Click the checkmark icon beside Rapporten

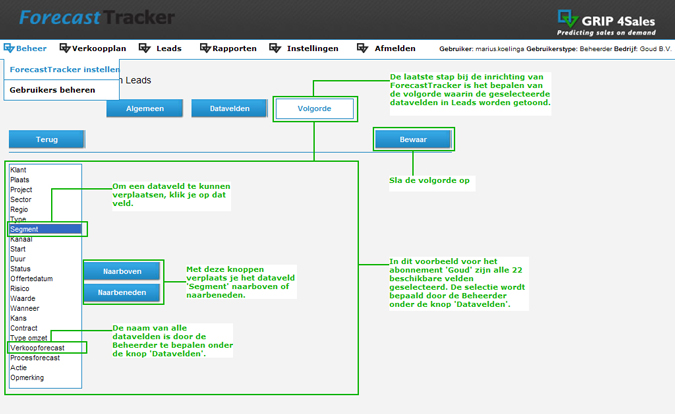tap(205, 48)
